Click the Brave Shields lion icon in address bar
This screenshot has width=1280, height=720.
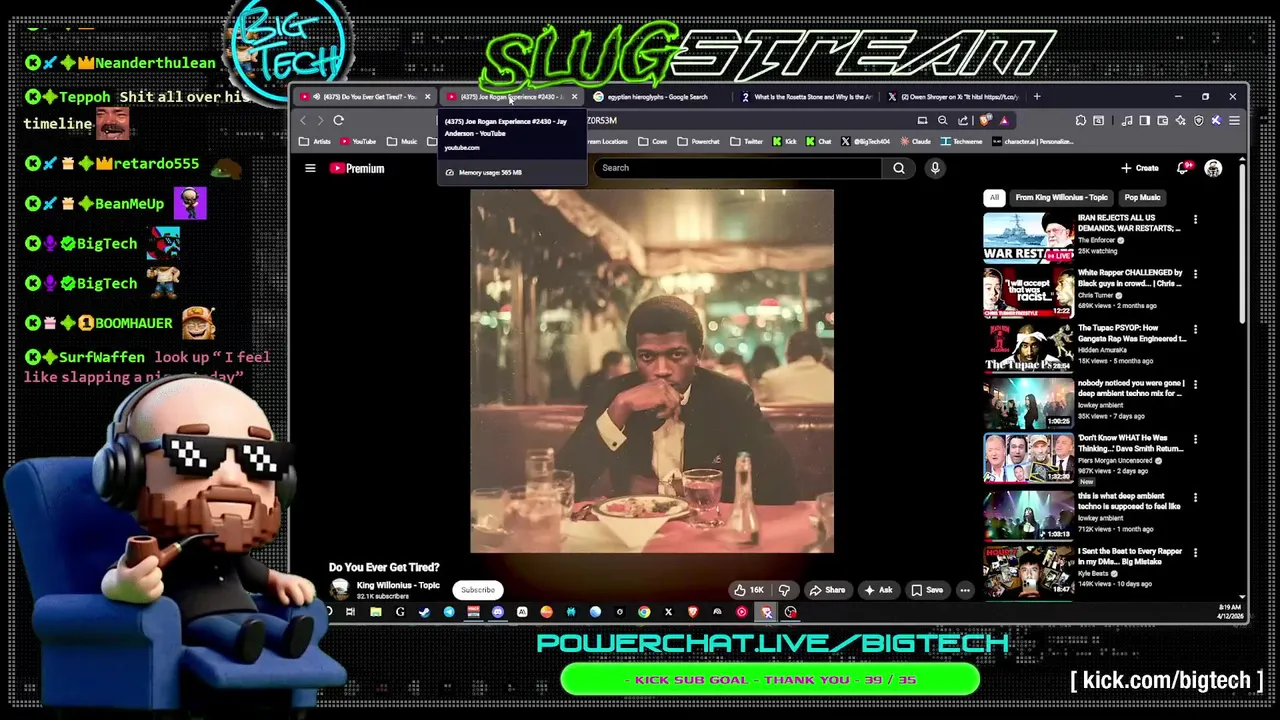point(985,120)
